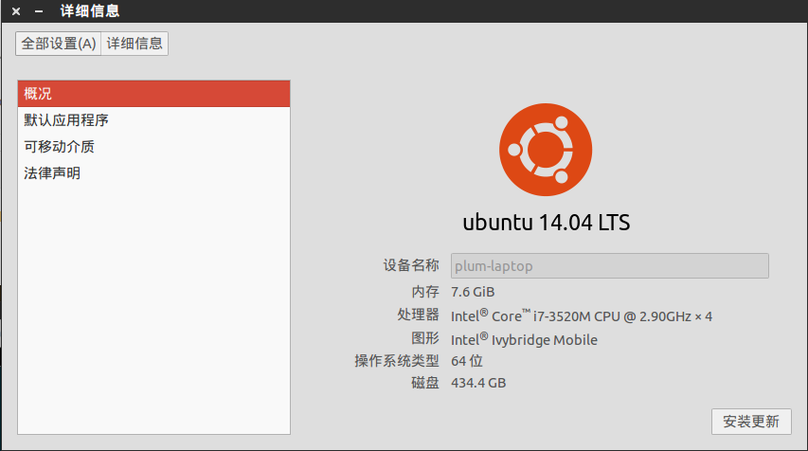Show the 法律声明 page
Screen dimensions: 808x451
[52, 173]
